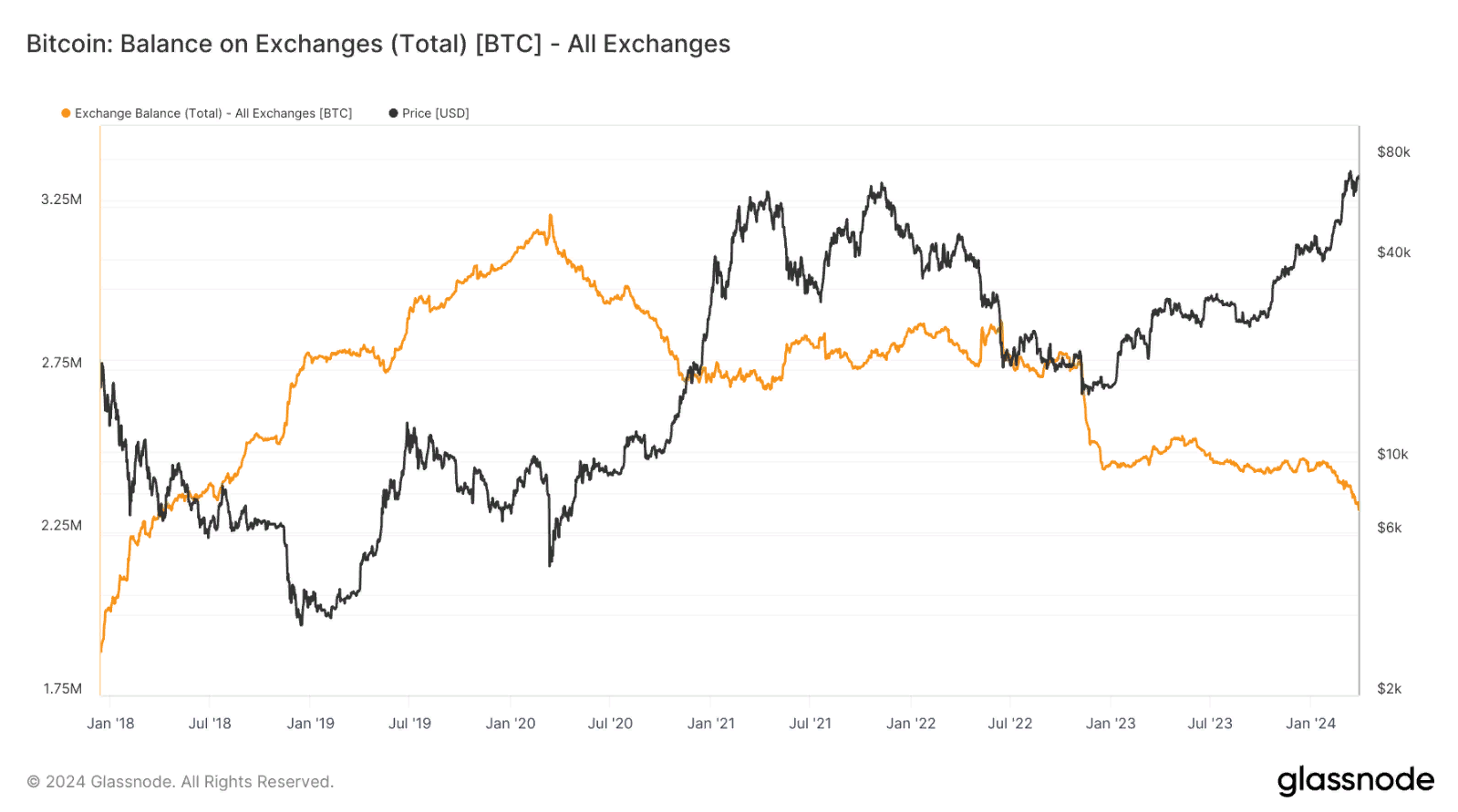Viewport: 1458px width, 812px height.
Task: Select the Jul '22 x-axis label
Action: (x=1010, y=724)
